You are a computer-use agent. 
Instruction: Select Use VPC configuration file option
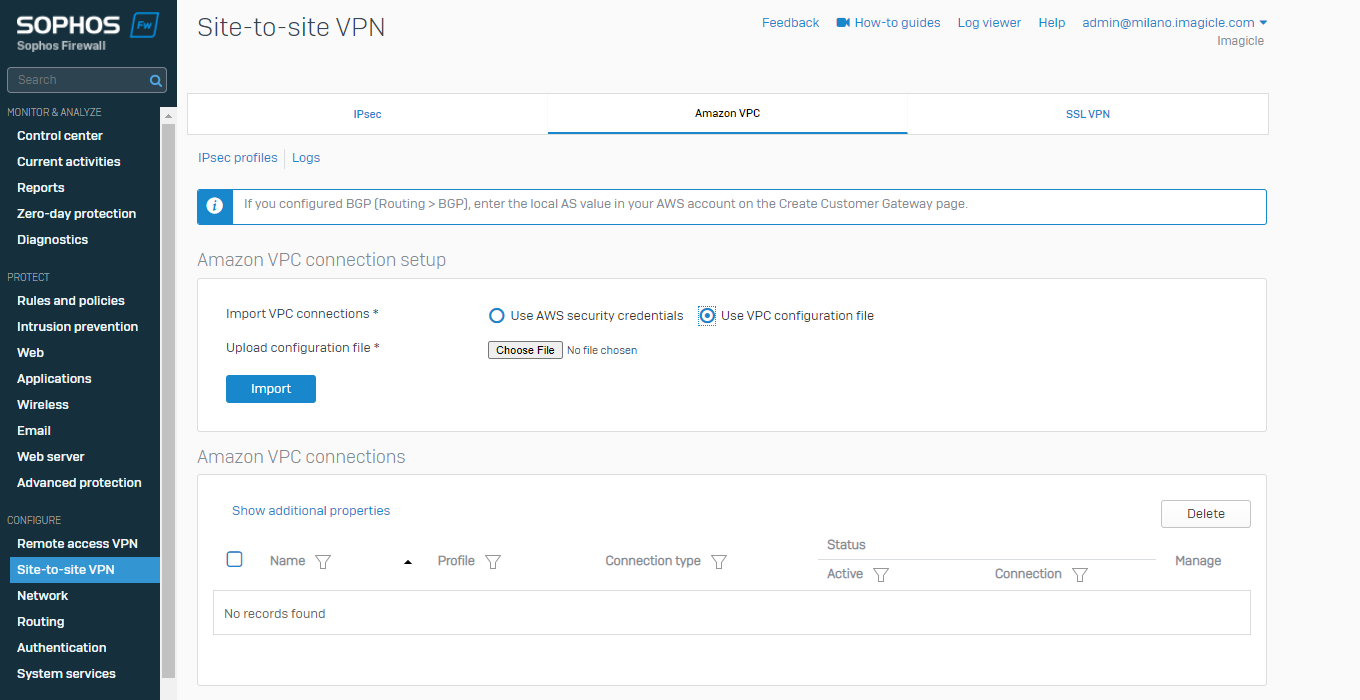point(707,316)
